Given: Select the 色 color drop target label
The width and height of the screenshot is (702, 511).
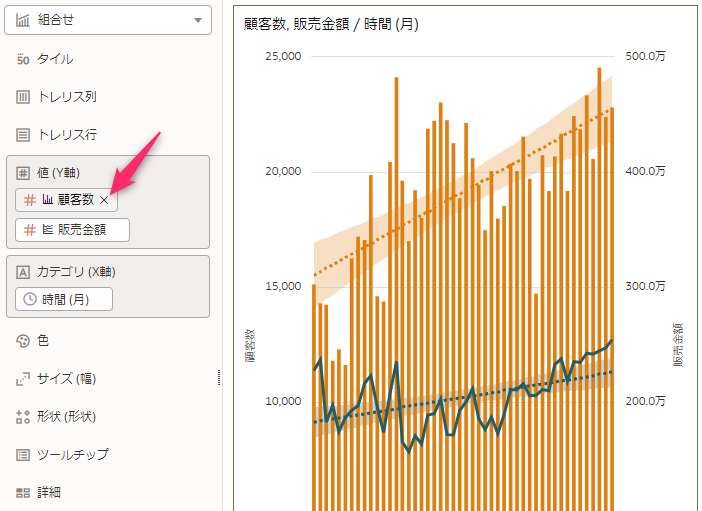Looking at the screenshot, I should (43, 341).
